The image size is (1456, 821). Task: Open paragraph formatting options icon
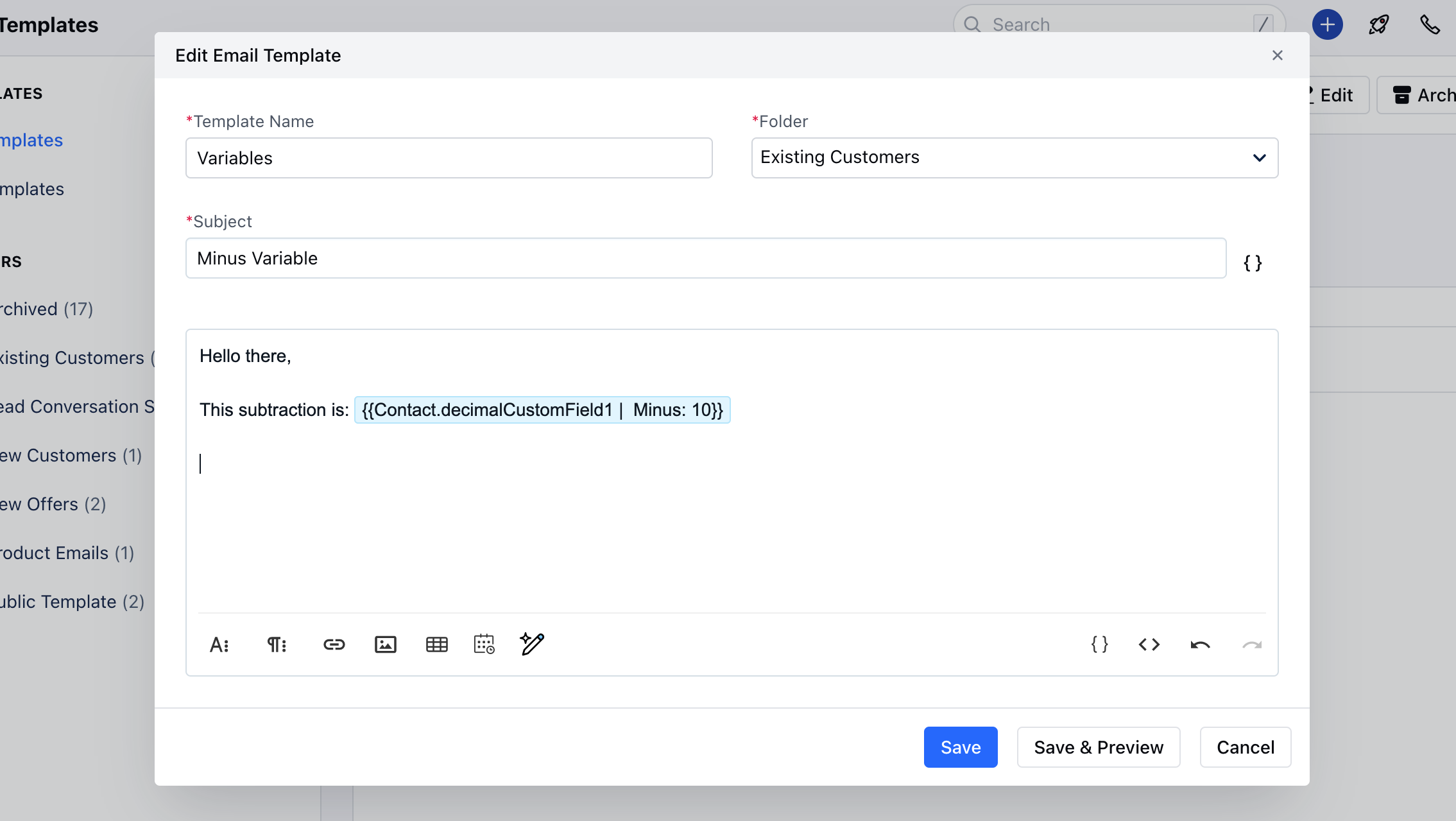pyautogui.click(x=276, y=644)
